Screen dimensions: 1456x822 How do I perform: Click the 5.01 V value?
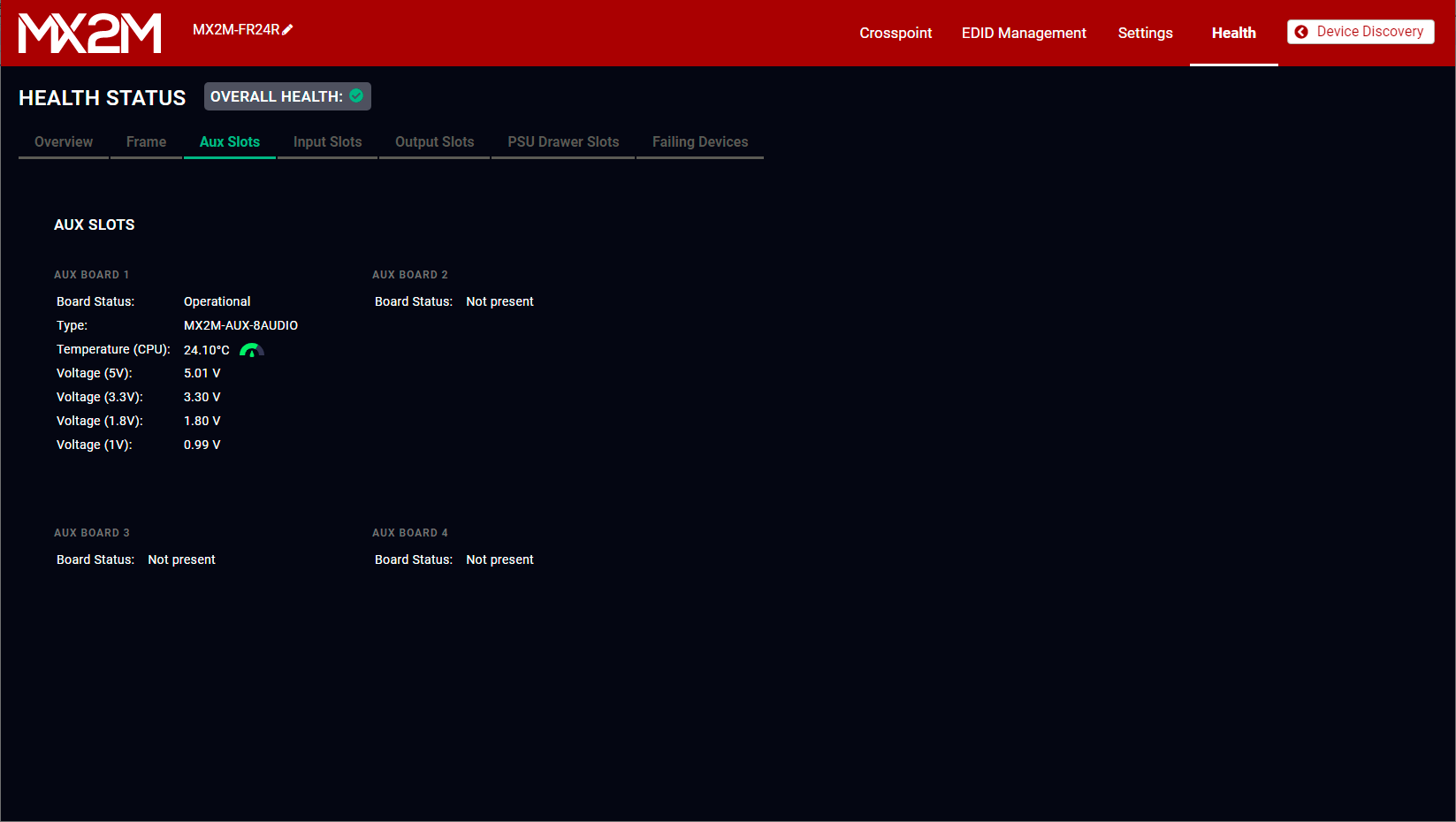[202, 373]
